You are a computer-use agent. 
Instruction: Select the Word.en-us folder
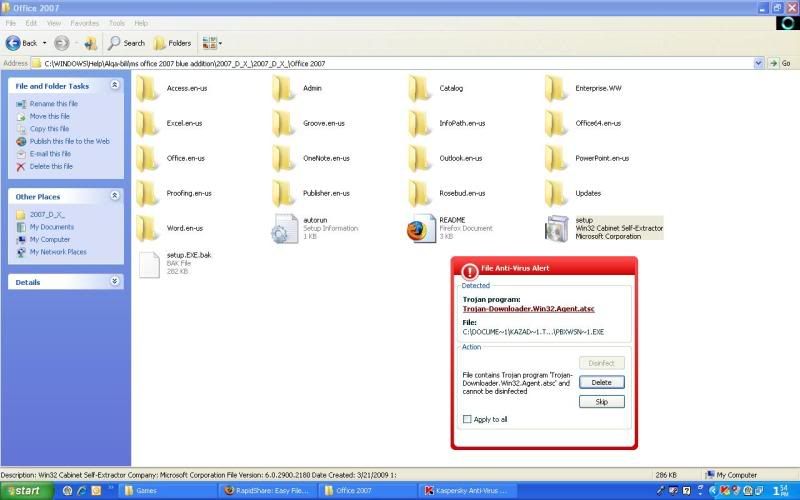[170, 228]
